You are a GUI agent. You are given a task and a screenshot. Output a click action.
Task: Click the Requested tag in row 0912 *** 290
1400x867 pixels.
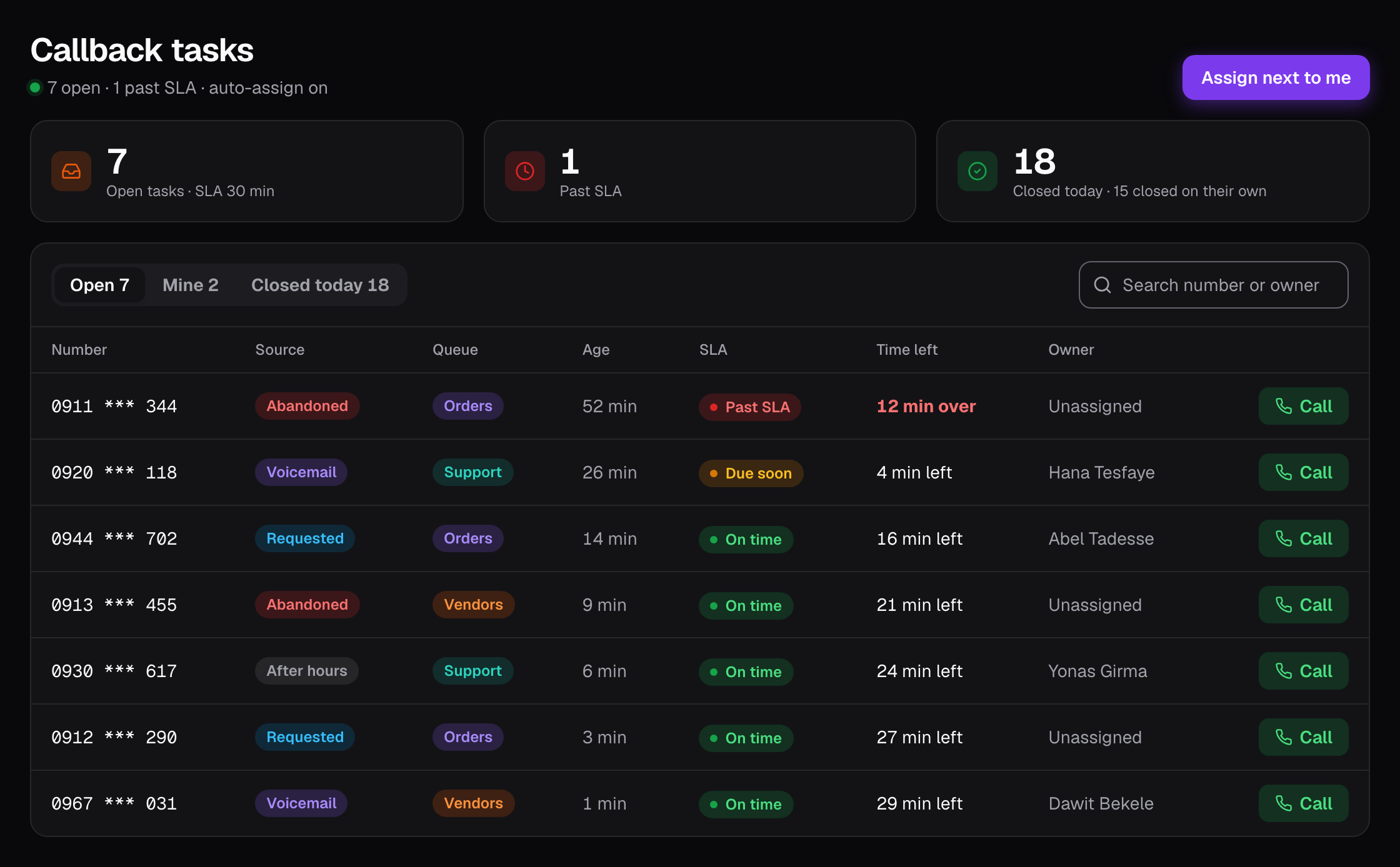coord(304,737)
